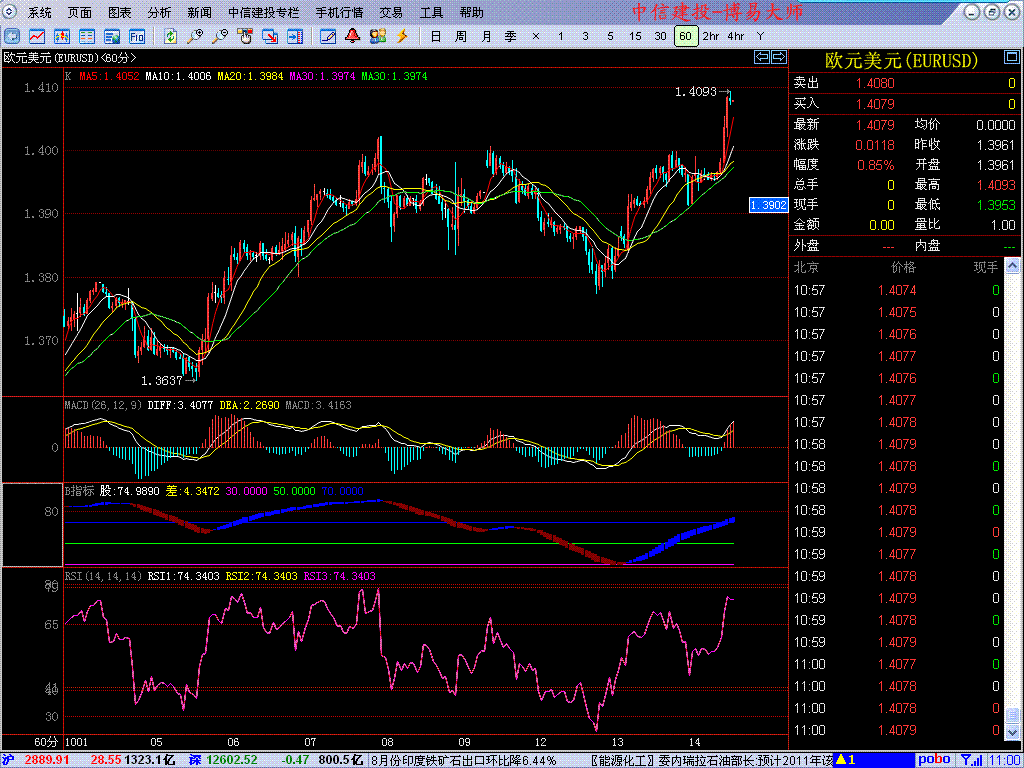
Task: Click tick list scroll up arrow
Action: click(1012, 266)
